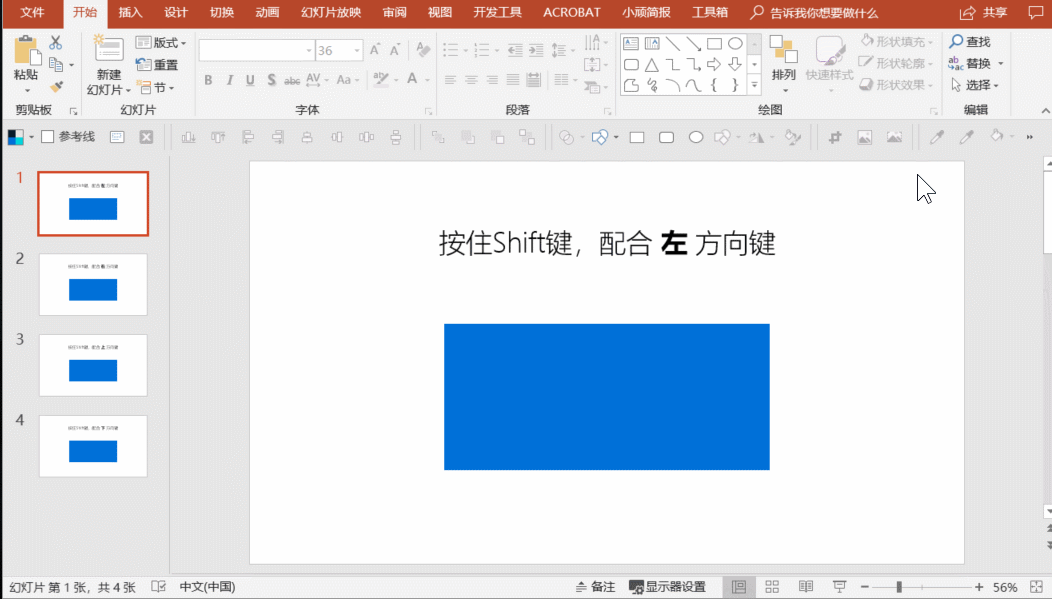Select slide 4 thumbnail
This screenshot has width=1052, height=599.
coord(93,446)
